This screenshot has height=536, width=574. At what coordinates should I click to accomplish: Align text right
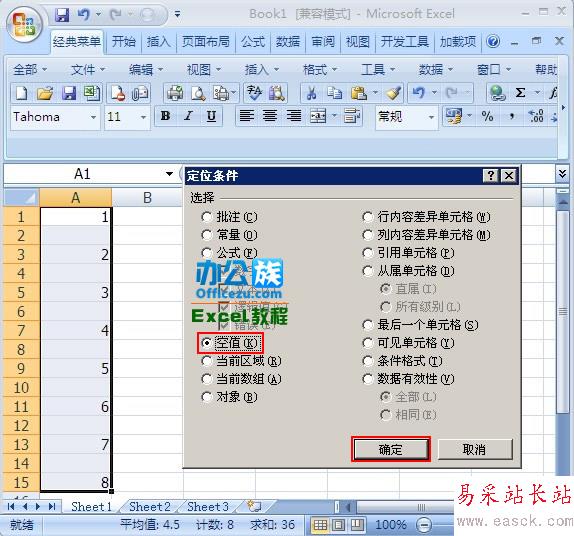(293, 116)
